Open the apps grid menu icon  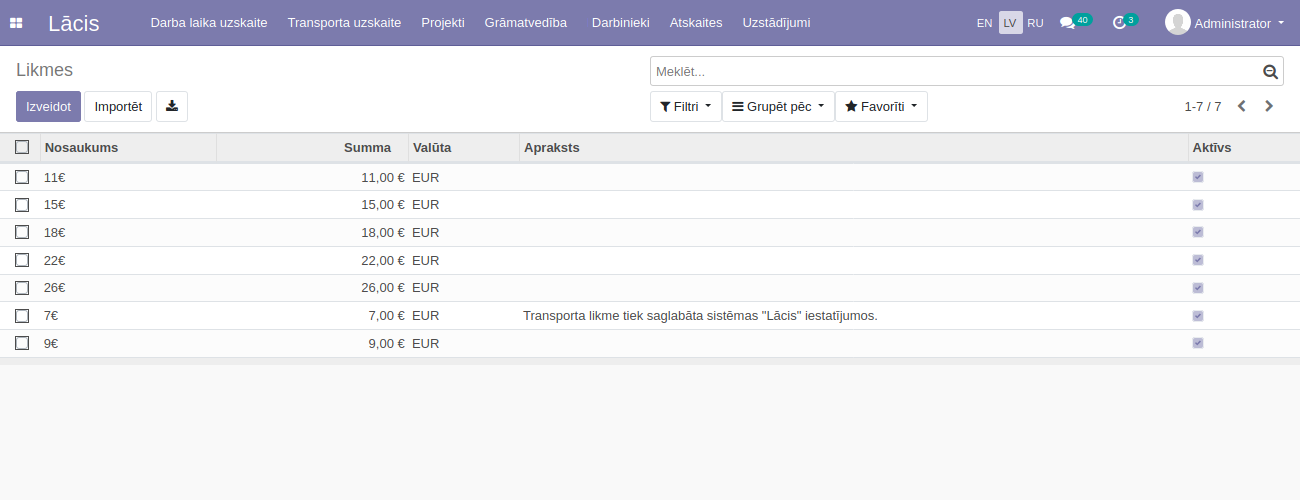click(16, 23)
